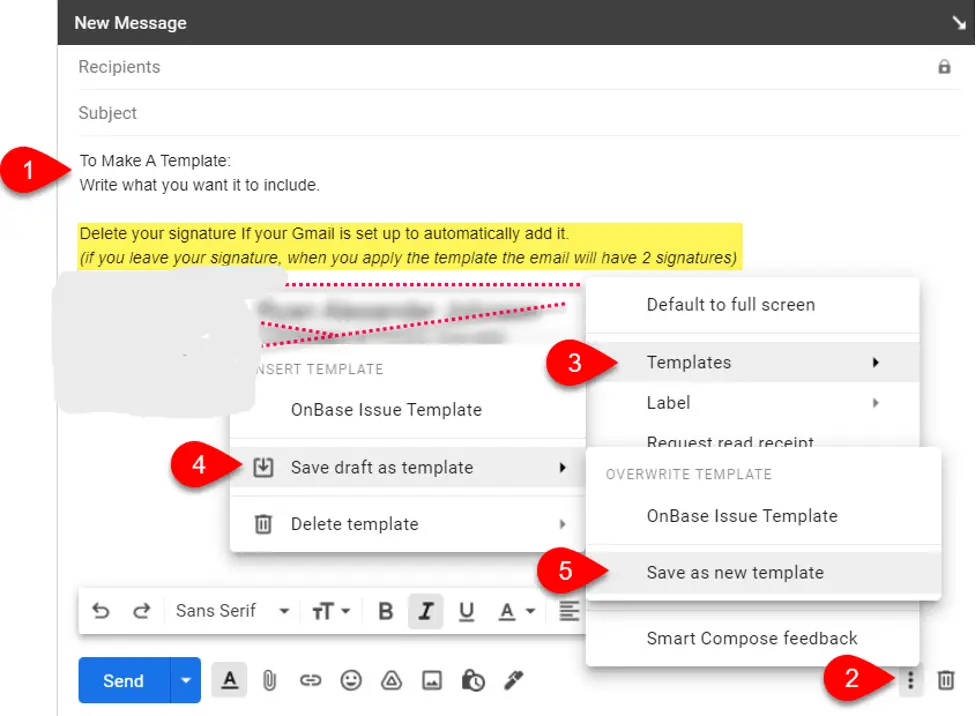Viewport: 977px width, 716px height.
Task: Toggle formatting options A button
Action: pyautogui.click(x=229, y=680)
